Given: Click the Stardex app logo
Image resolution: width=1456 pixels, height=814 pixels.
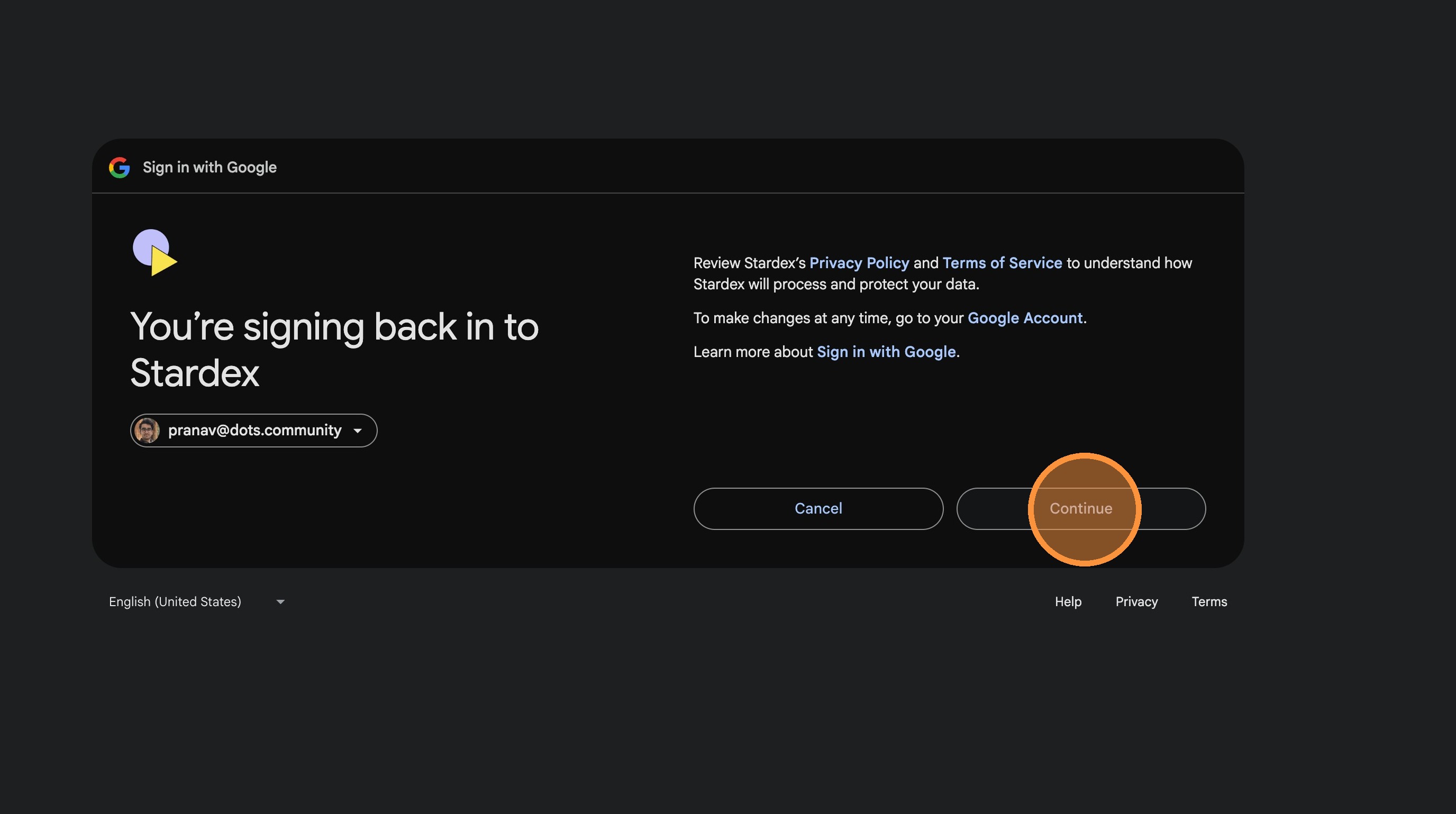Looking at the screenshot, I should [154, 252].
